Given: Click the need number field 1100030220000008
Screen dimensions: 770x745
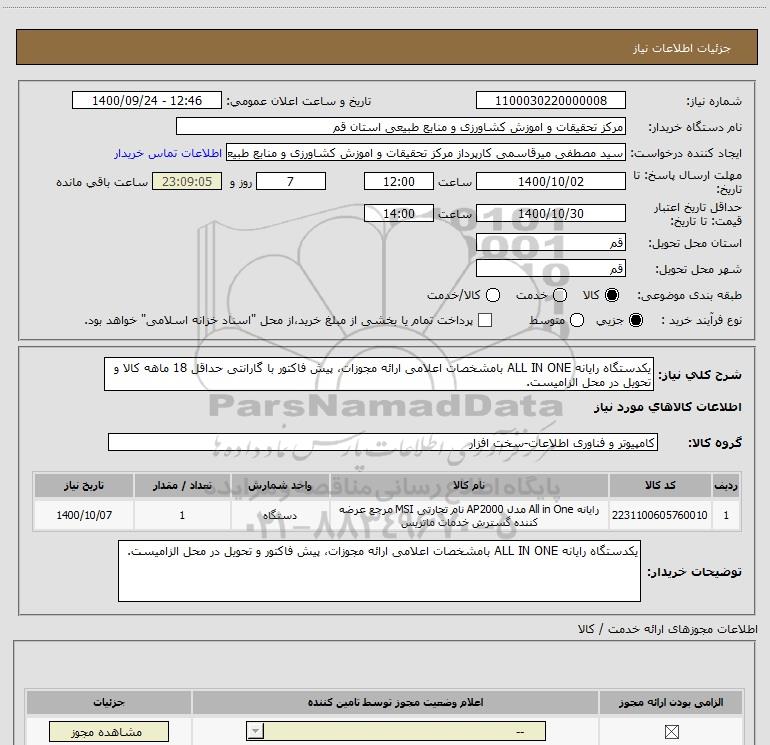Looking at the screenshot, I should point(550,100).
